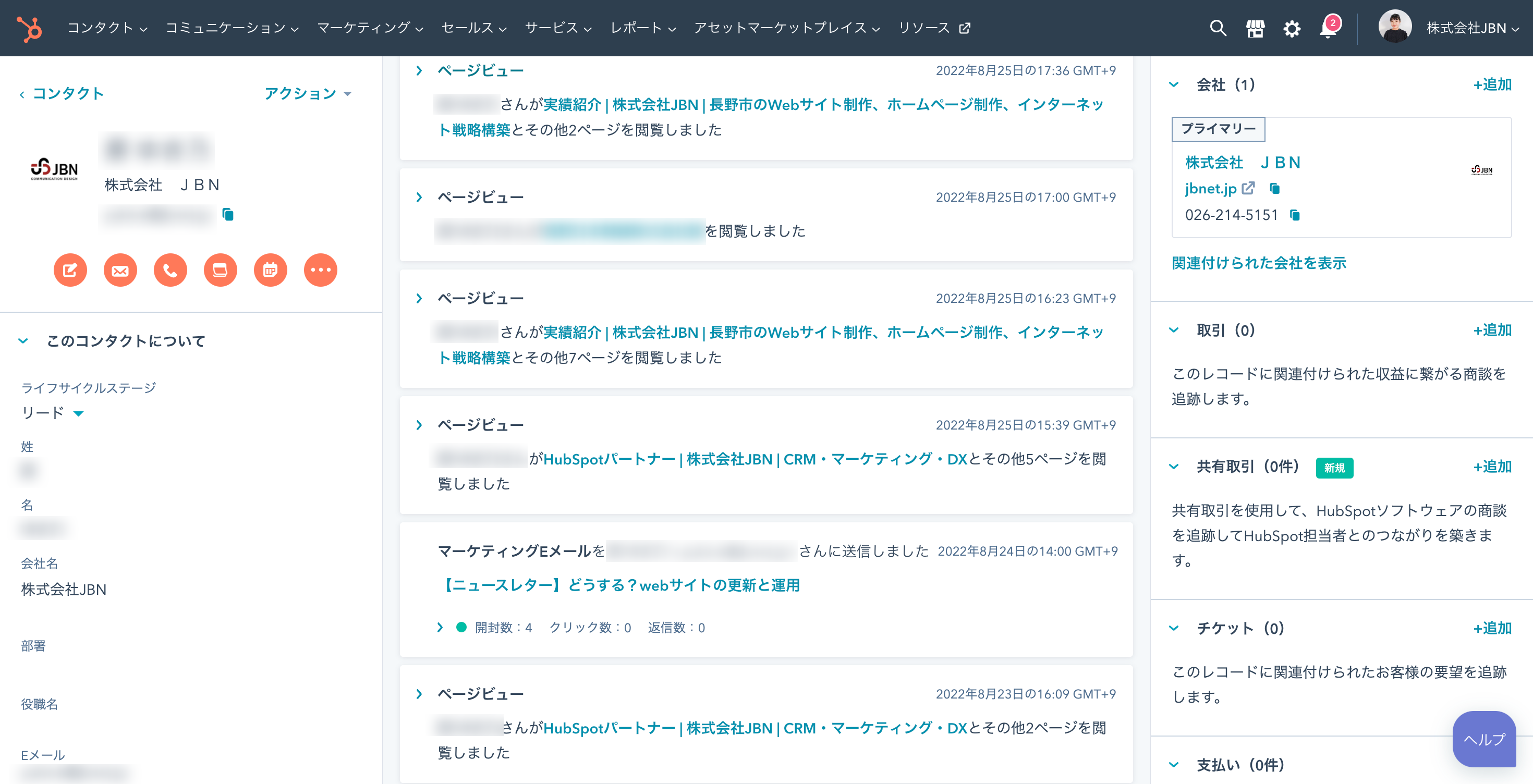Image resolution: width=1533 pixels, height=784 pixels.
Task: Add a shared deal with +追加
Action: click(x=1492, y=467)
